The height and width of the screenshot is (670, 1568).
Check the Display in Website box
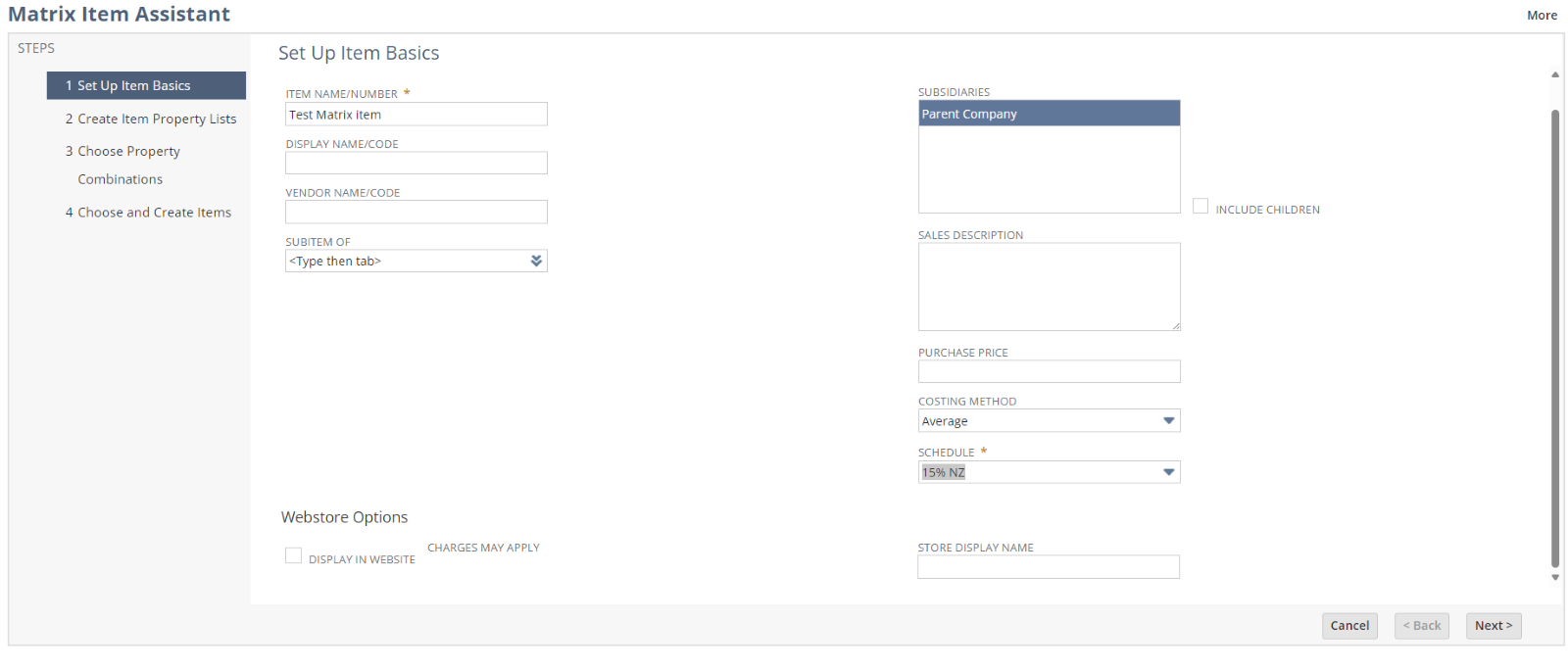[x=293, y=555]
